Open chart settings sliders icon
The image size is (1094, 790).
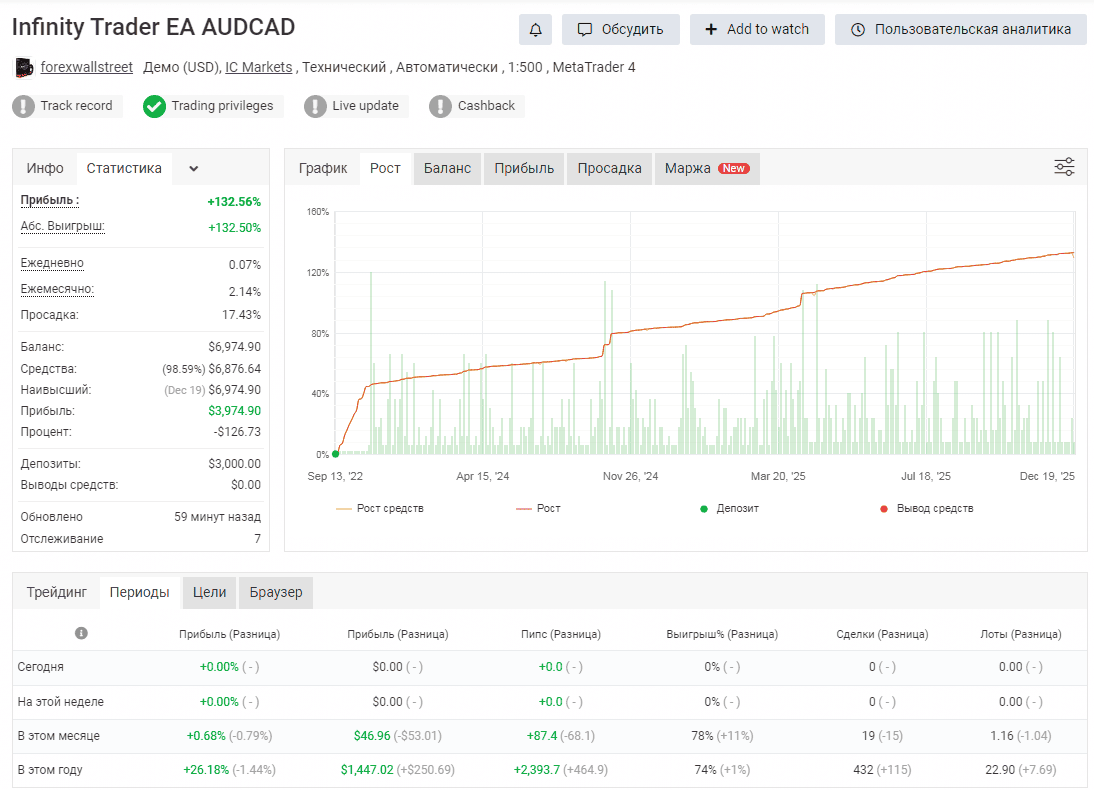(1064, 167)
